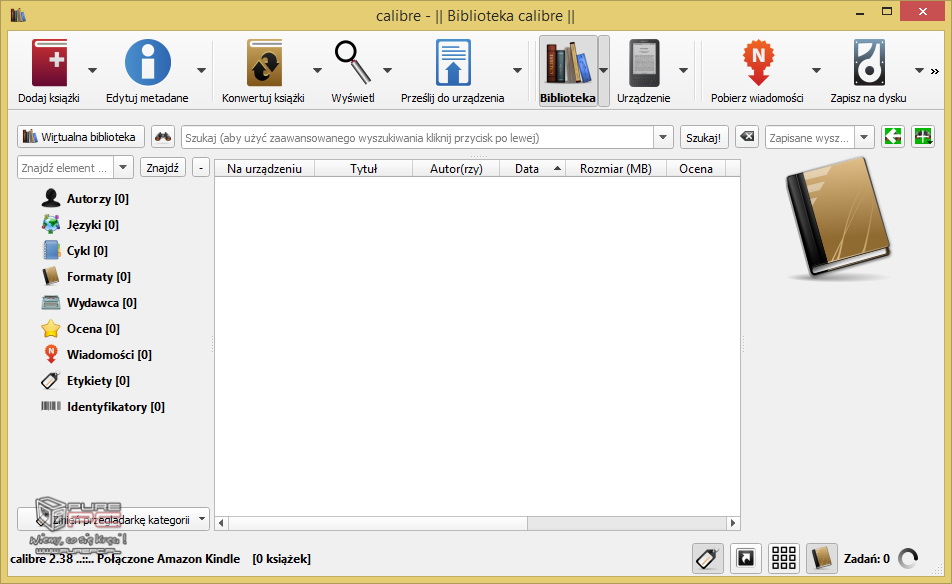Toggle the cover browser book icon

point(821,559)
